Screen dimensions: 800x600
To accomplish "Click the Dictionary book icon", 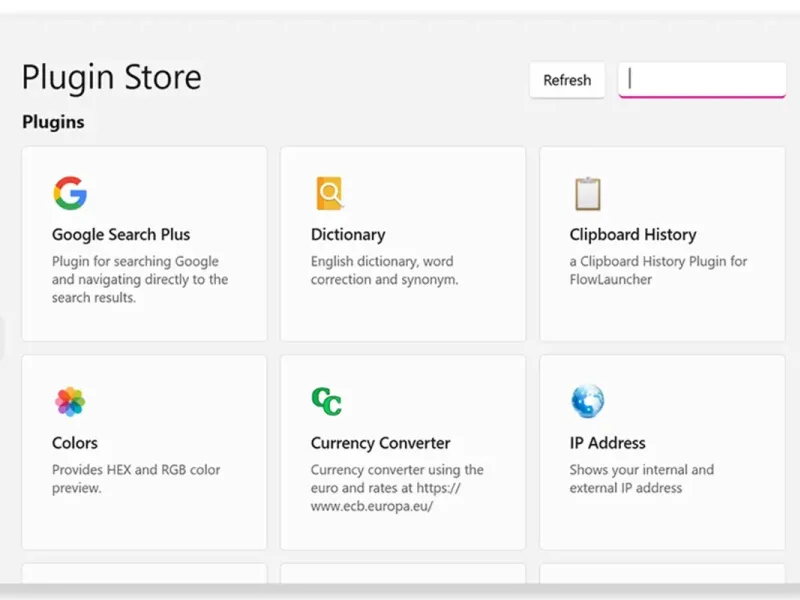I will 329,193.
